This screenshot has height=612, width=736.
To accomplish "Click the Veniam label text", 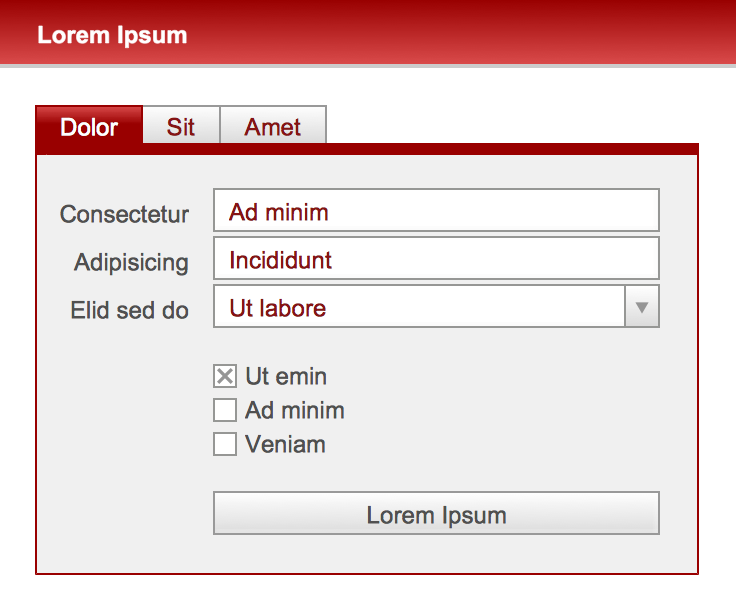I will (285, 444).
